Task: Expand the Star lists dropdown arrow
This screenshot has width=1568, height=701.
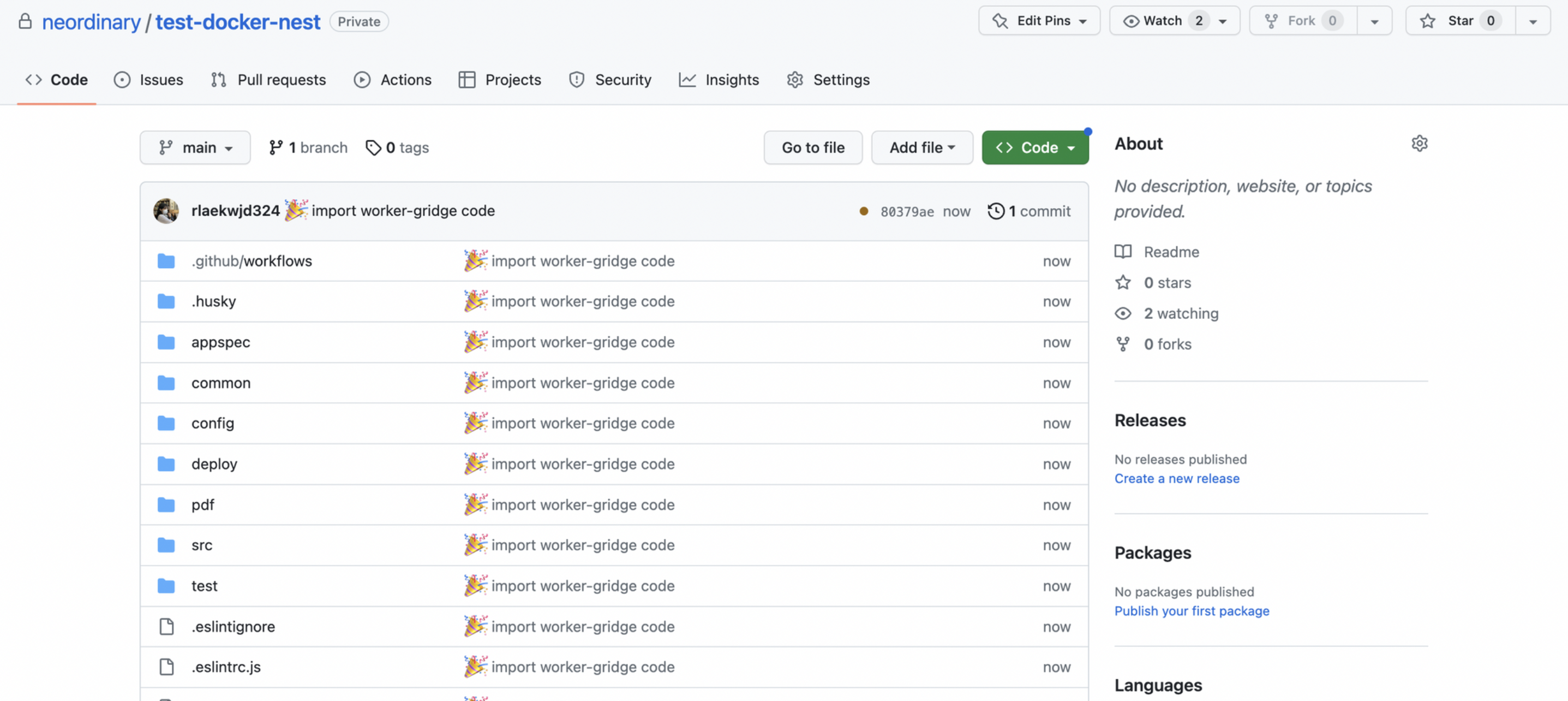Action: click(1533, 21)
